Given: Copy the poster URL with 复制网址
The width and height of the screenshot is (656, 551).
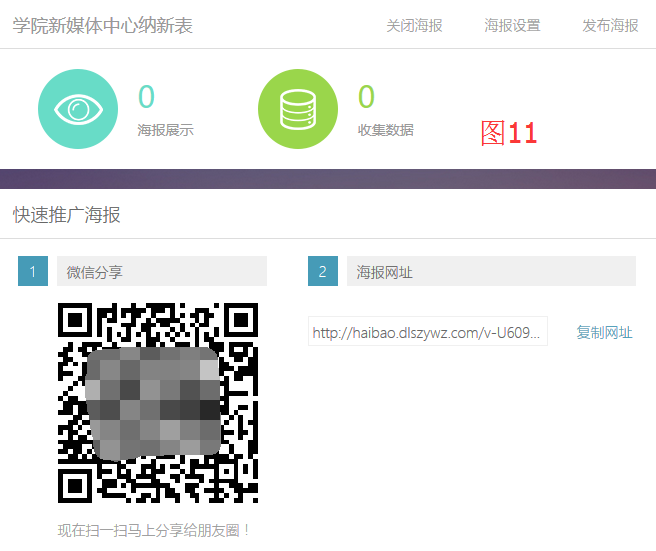Looking at the screenshot, I should click(x=604, y=333).
